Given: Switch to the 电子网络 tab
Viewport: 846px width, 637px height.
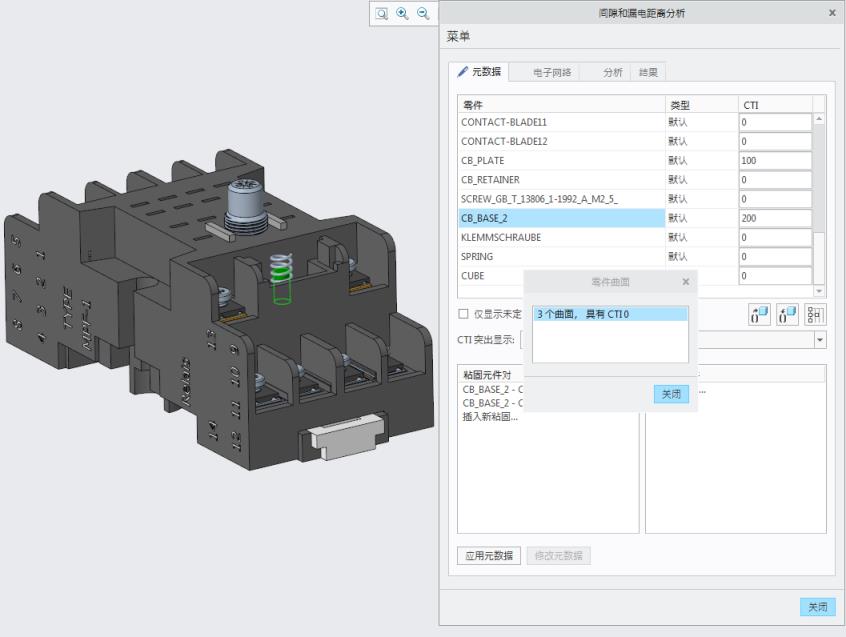Looking at the screenshot, I should [552, 72].
